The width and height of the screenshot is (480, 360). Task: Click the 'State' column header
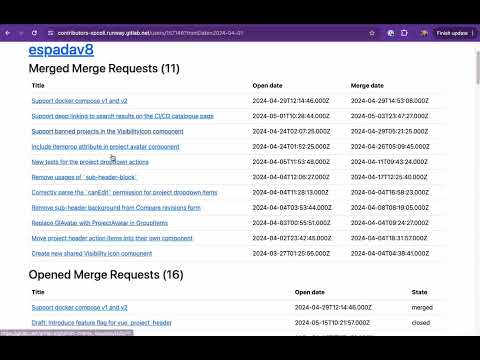pyautogui.click(x=419, y=292)
